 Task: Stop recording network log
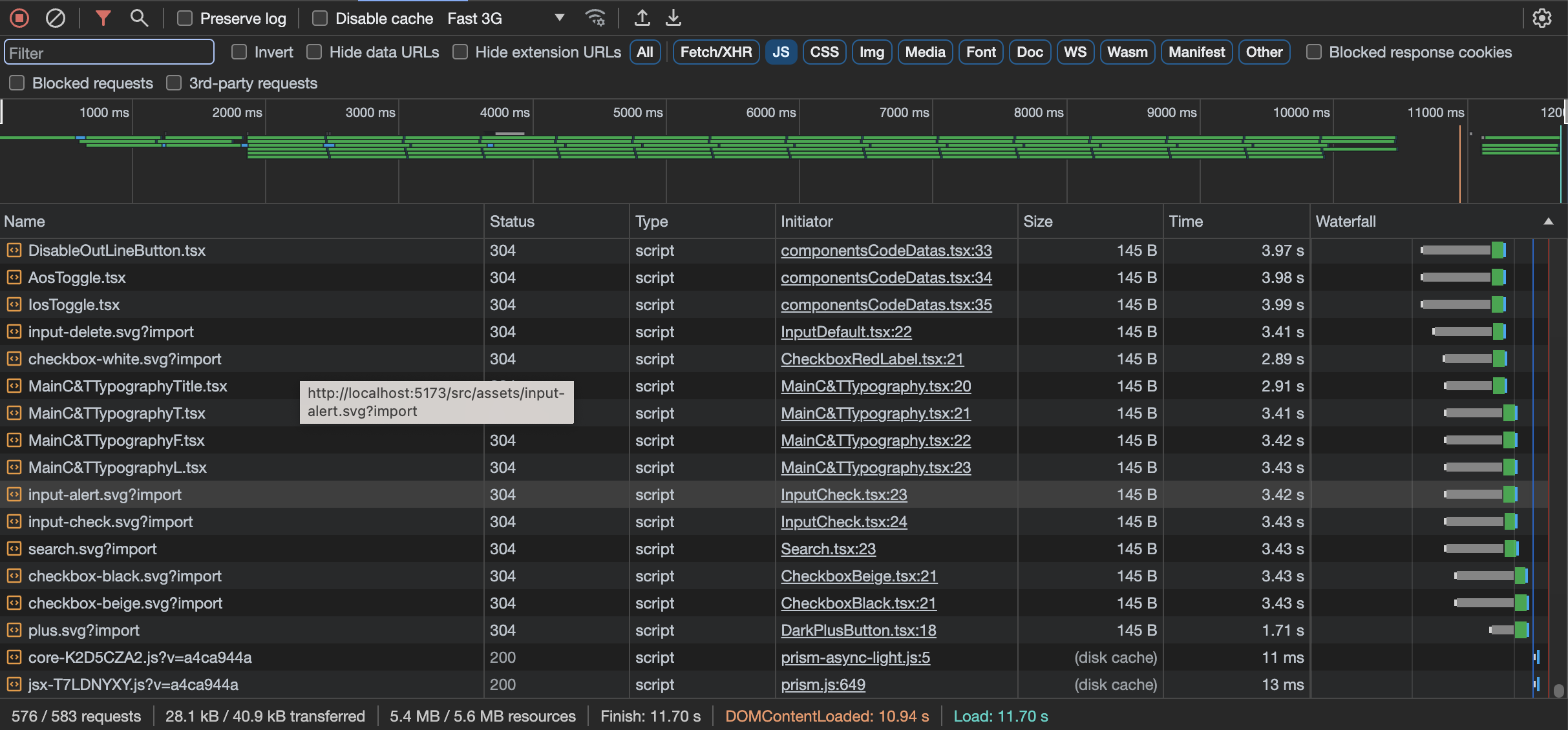point(19,18)
